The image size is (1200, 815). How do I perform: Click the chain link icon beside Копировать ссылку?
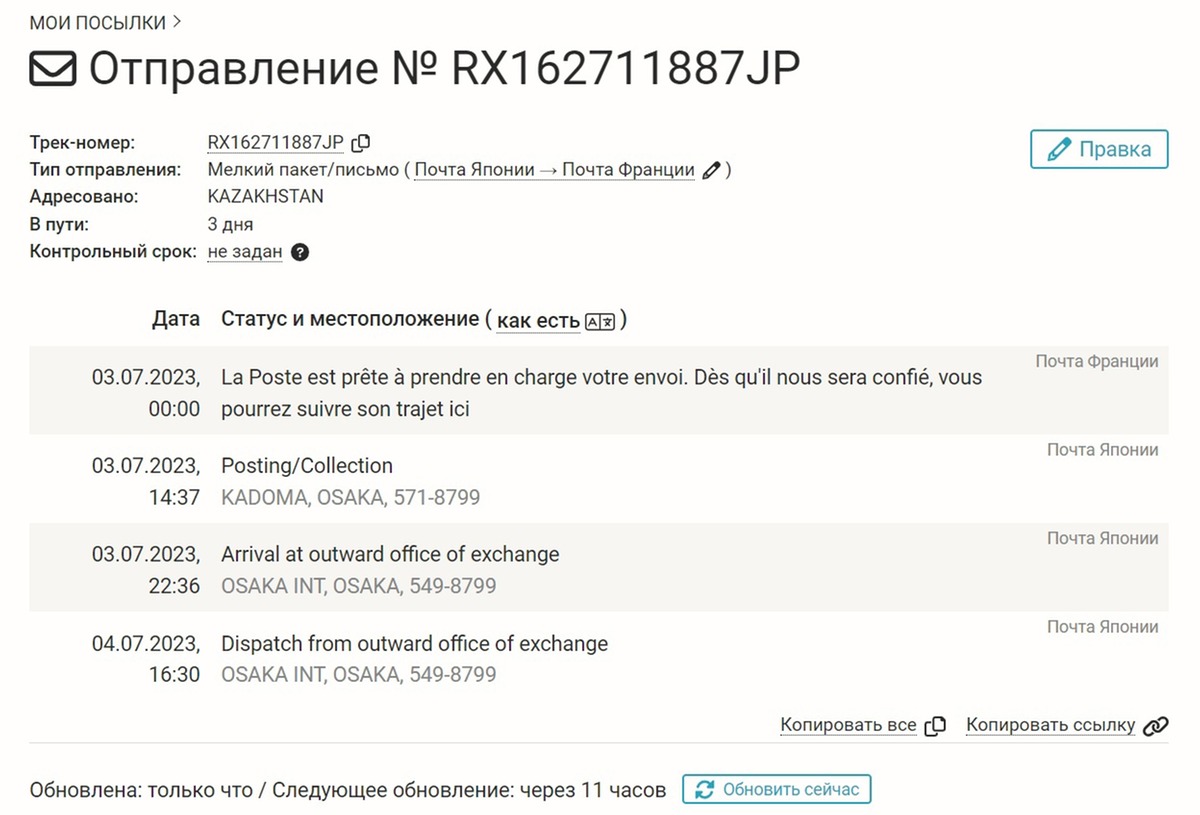point(1156,726)
